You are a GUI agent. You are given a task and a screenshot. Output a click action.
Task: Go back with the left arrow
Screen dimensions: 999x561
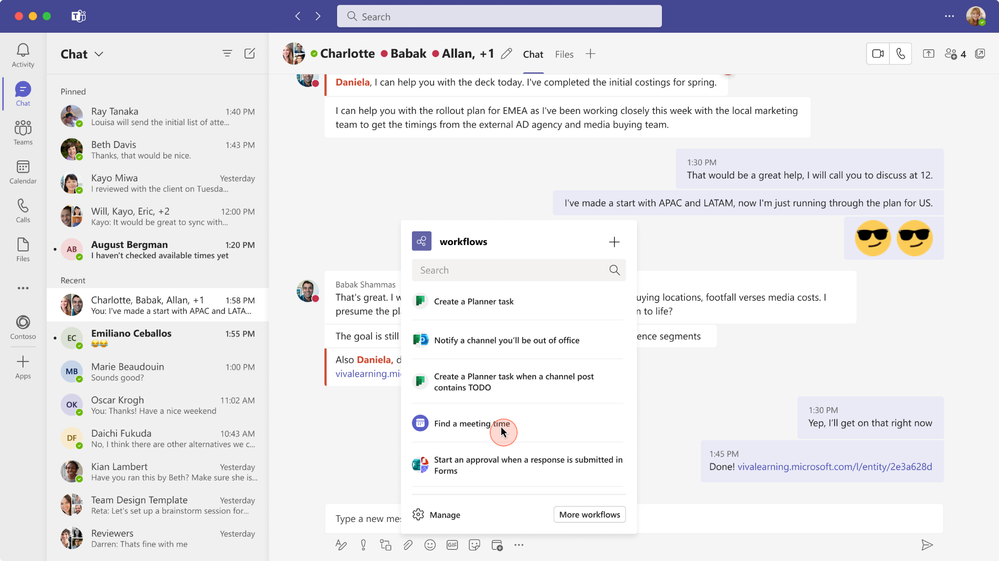(x=298, y=17)
